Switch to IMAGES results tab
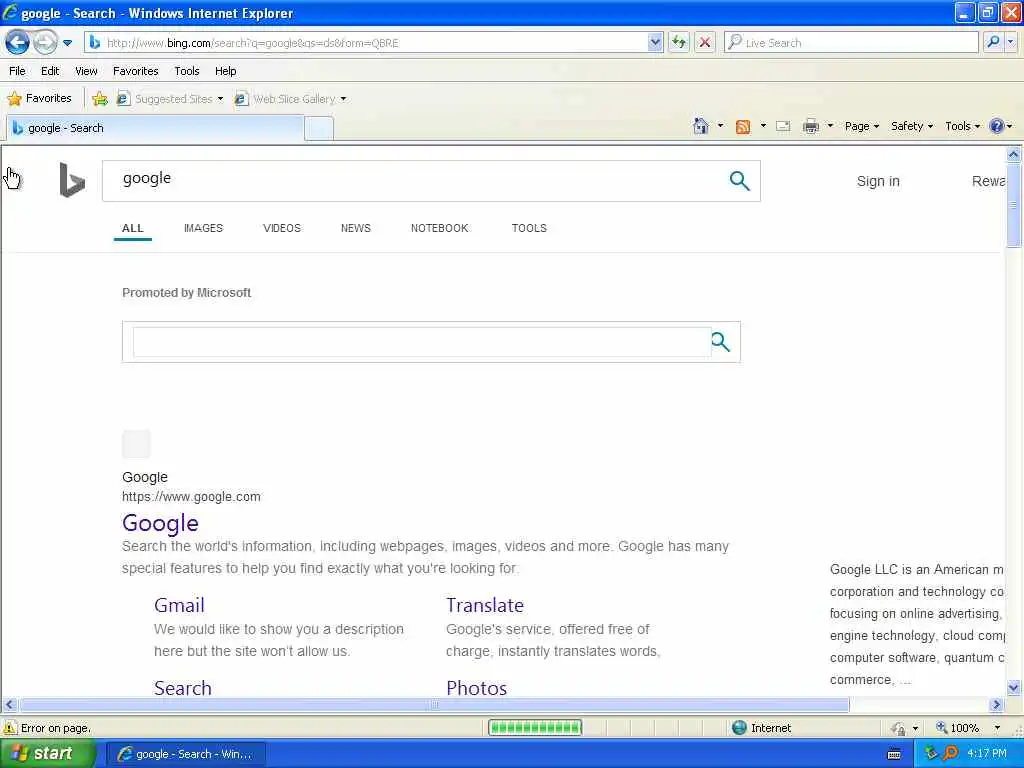 tap(203, 228)
